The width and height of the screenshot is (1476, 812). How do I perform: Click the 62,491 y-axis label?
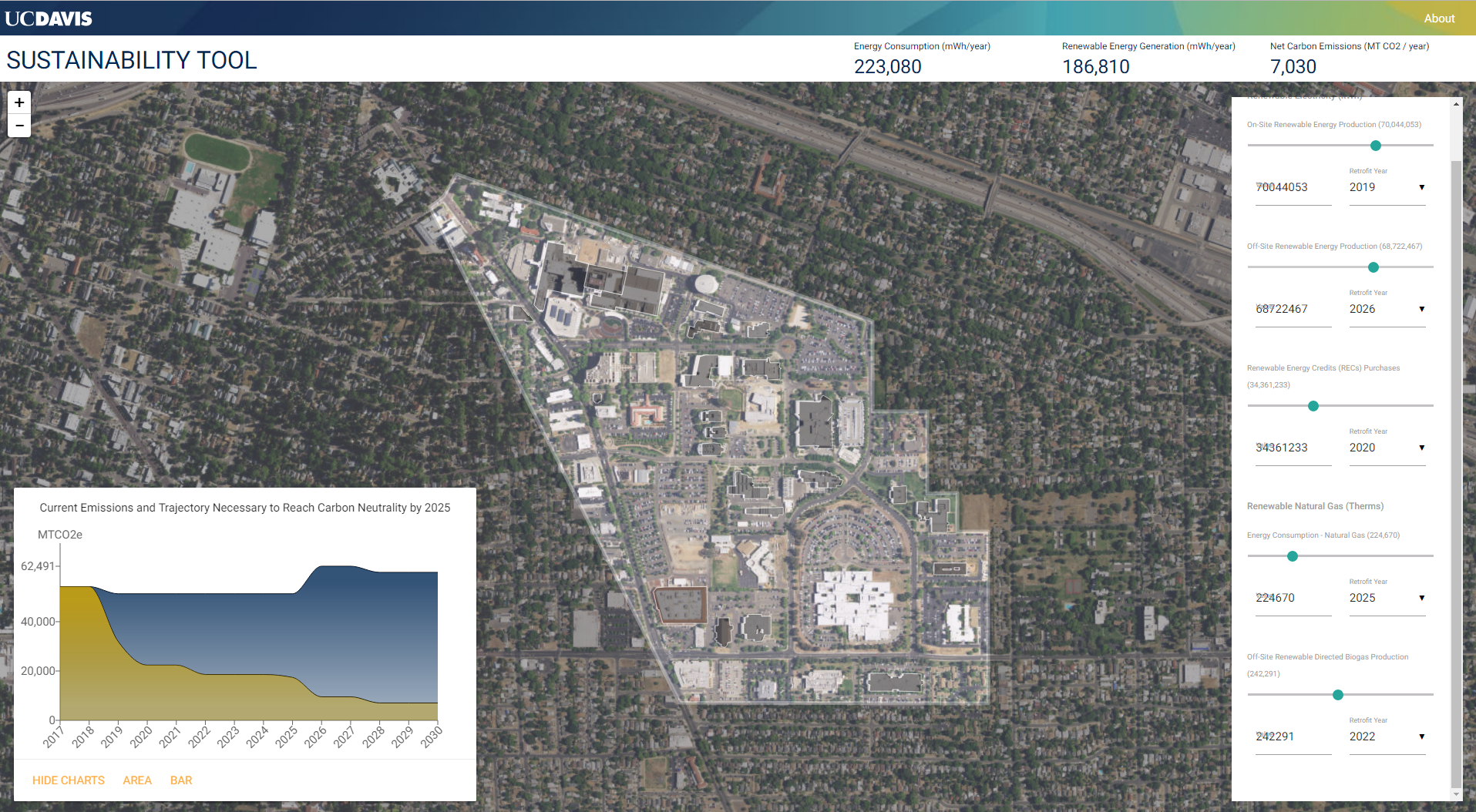coord(38,566)
